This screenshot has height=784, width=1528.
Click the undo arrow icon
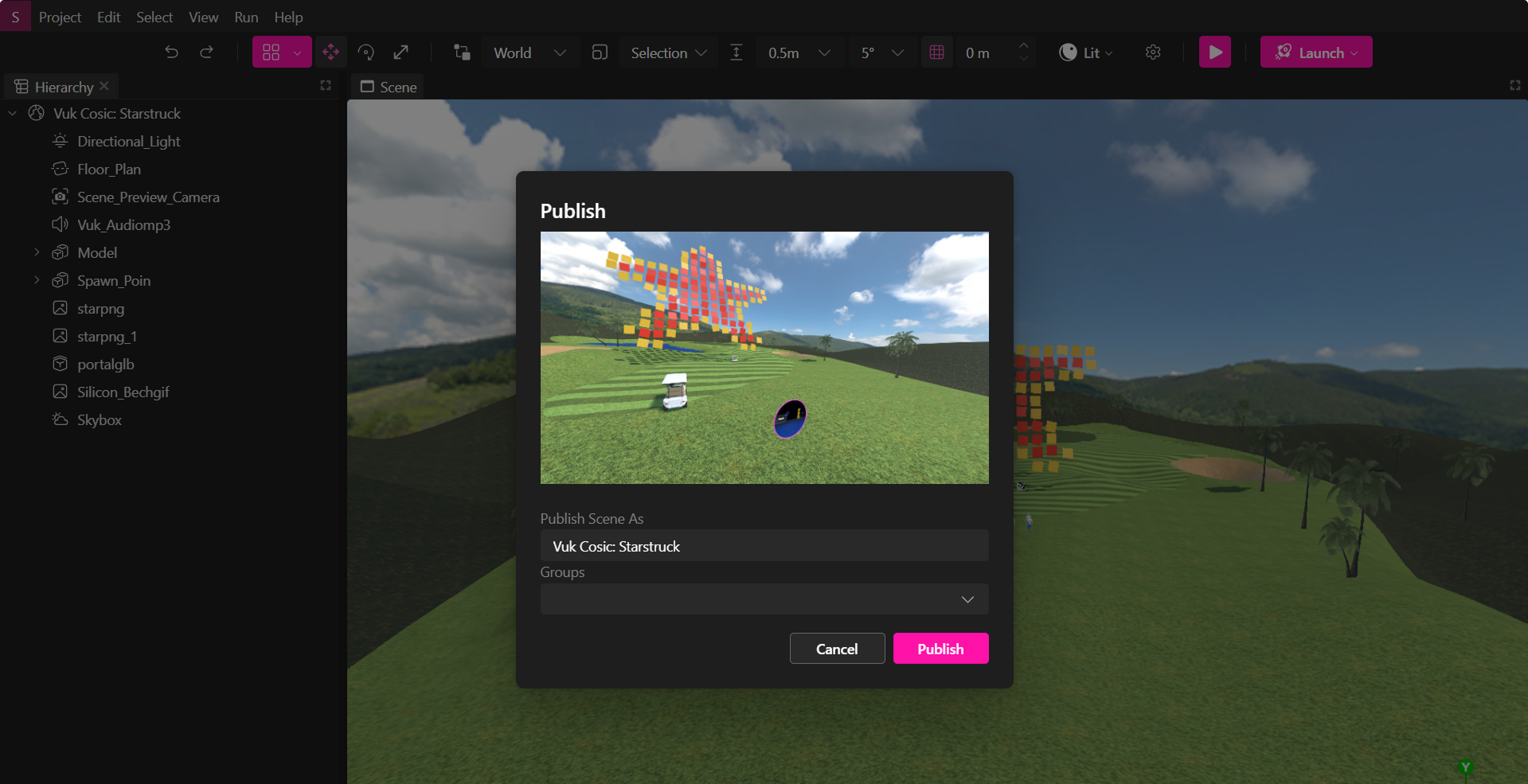pos(171,53)
